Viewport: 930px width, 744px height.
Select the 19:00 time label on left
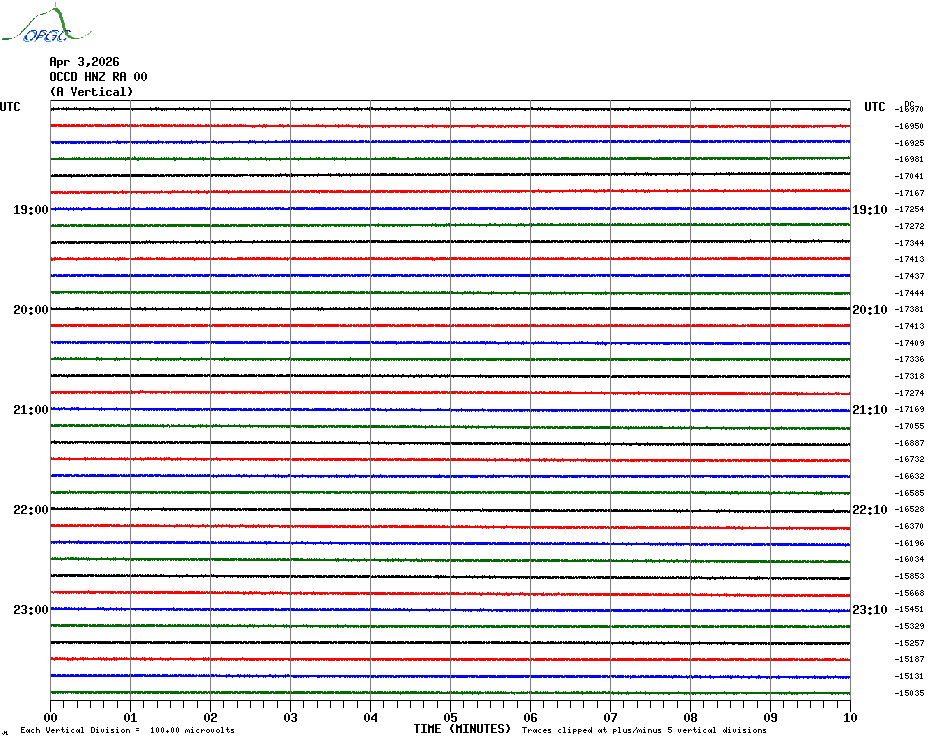30,210
